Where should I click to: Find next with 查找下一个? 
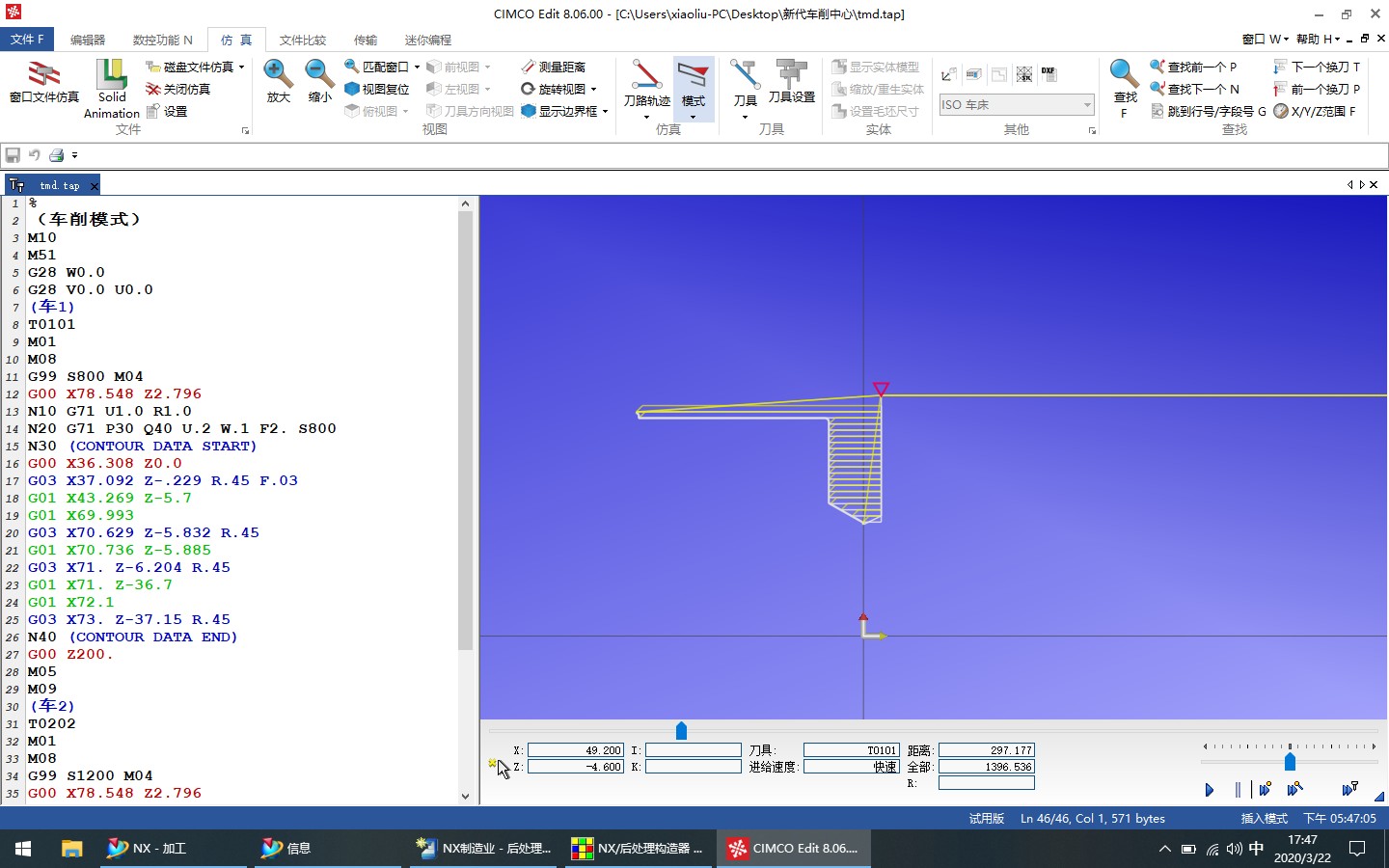1194,89
